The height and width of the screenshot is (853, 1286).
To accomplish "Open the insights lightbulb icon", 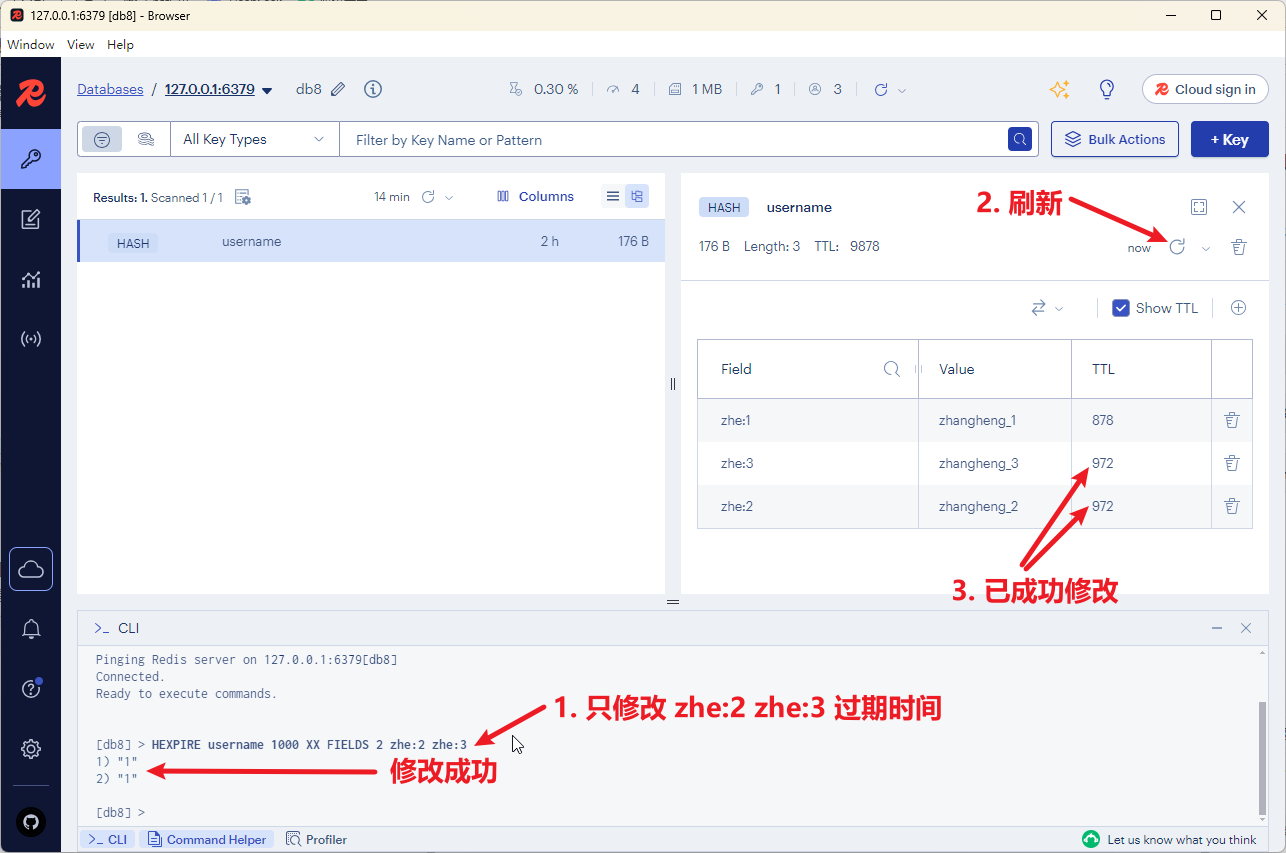I will coord(1107,89).
